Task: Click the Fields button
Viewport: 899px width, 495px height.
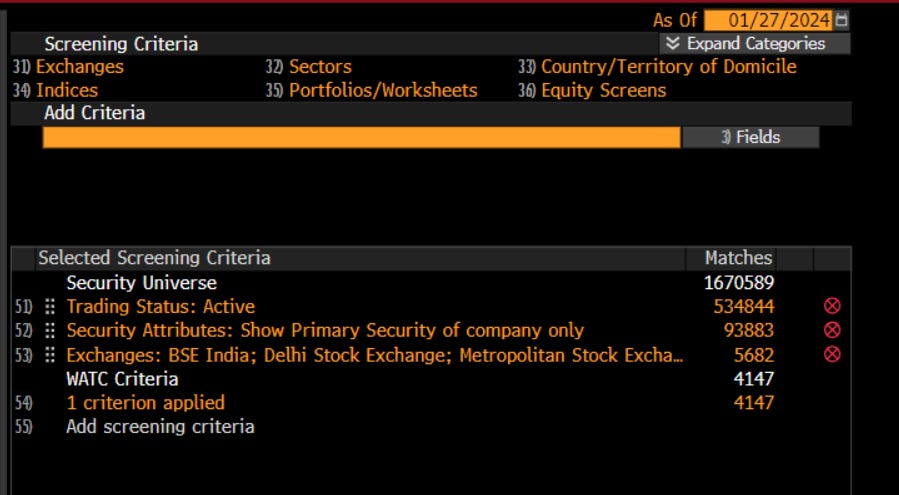Action: 751,137
